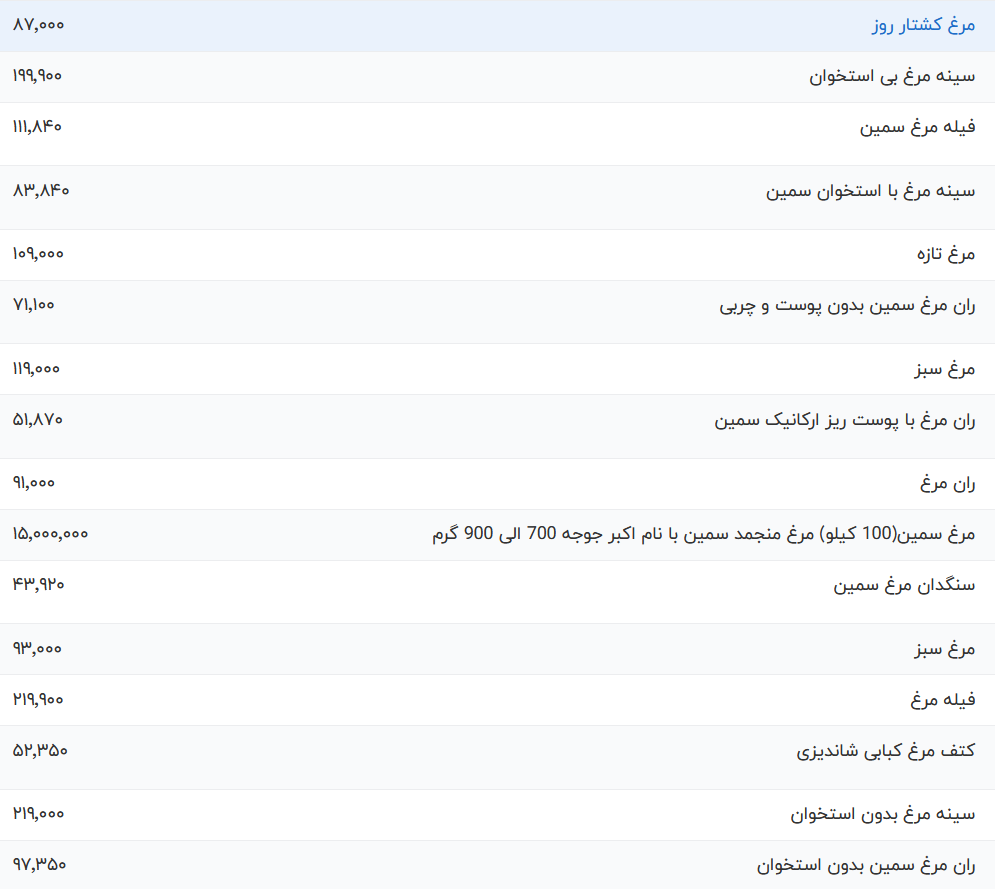Select the product name 'مرغ تازه'

(x=946, y=254)
